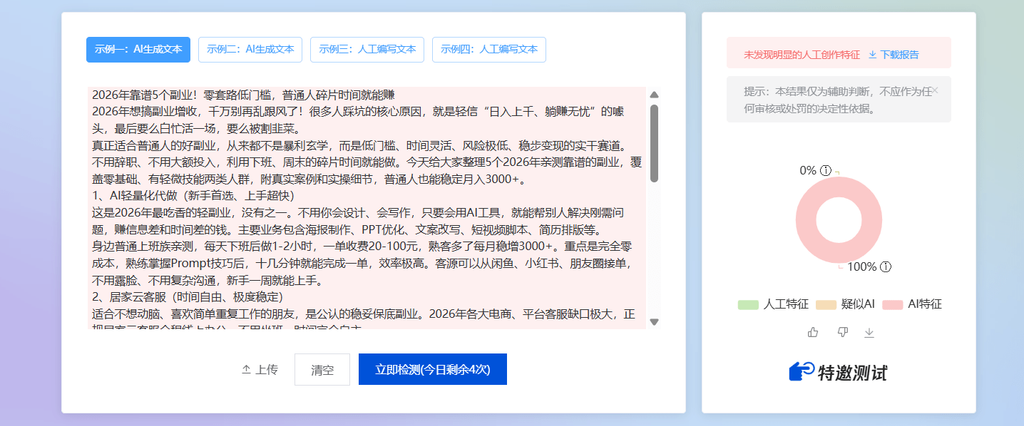Screen dimensions: 1024x426
Task: Close the 提示 notice with the X
Action: (x=935, y=90)
